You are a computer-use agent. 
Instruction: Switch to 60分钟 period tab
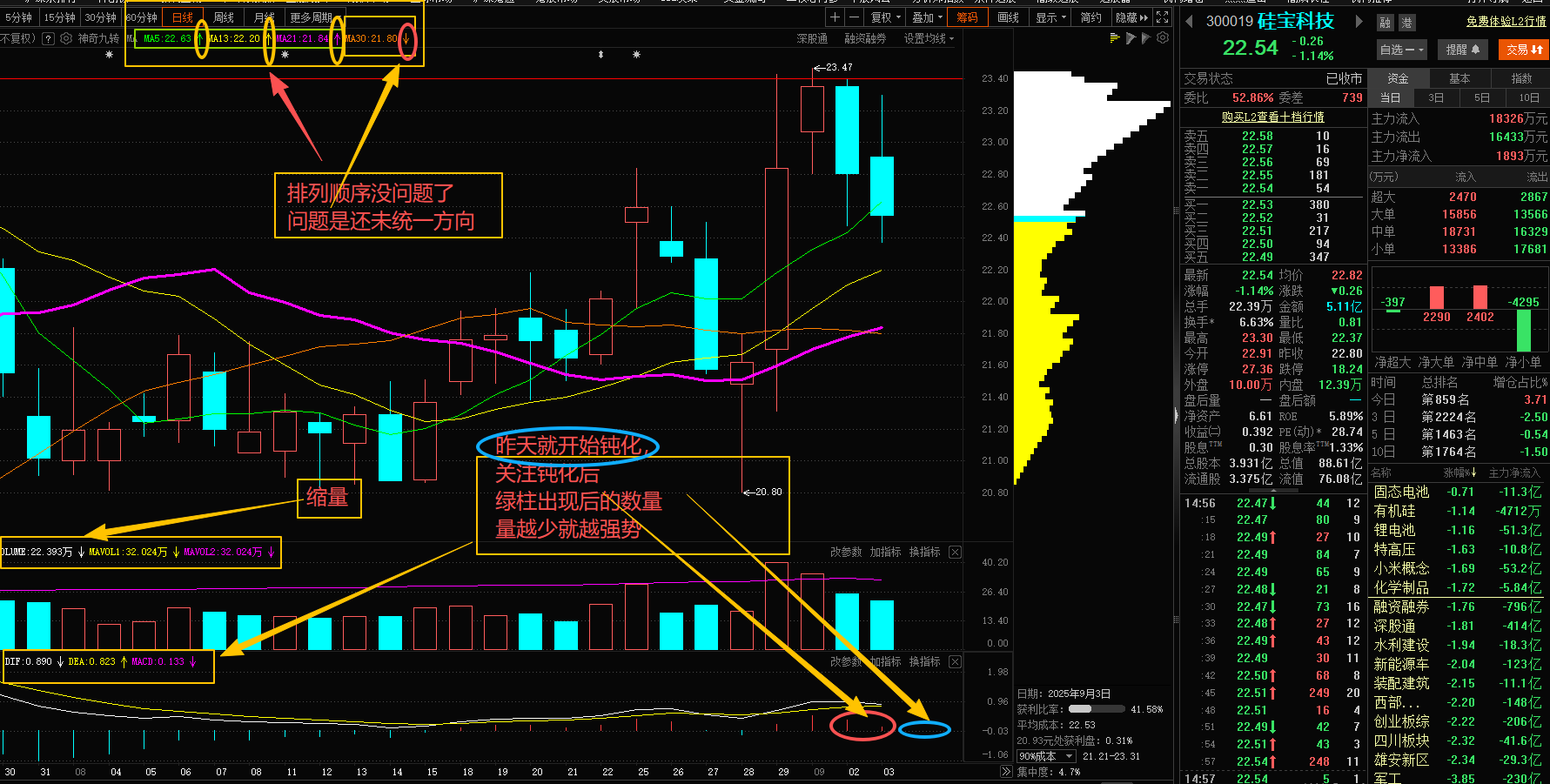[x=141, y=17]
